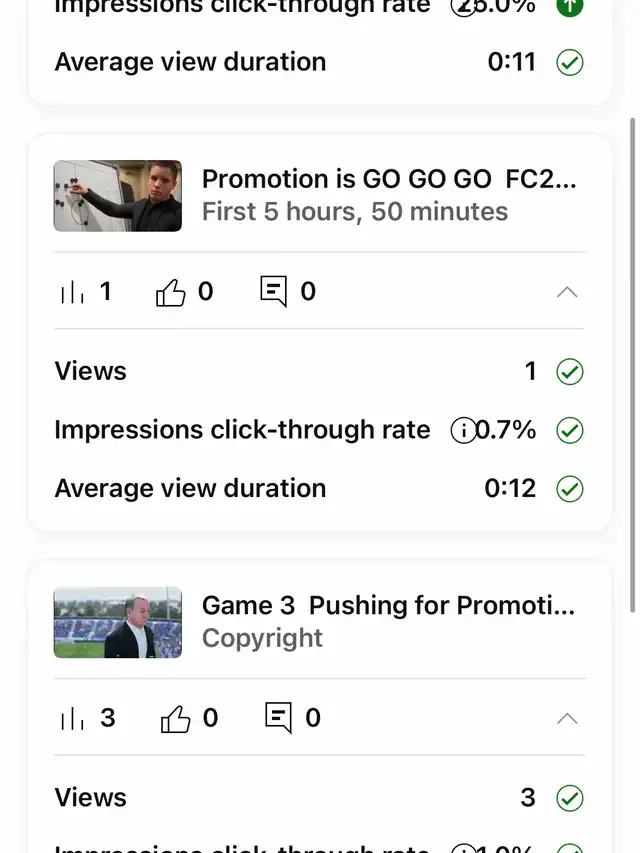640x853 pixels.
Task: Click green checkmark beside Promotion video Views
Action: click(x=569, y=372)
